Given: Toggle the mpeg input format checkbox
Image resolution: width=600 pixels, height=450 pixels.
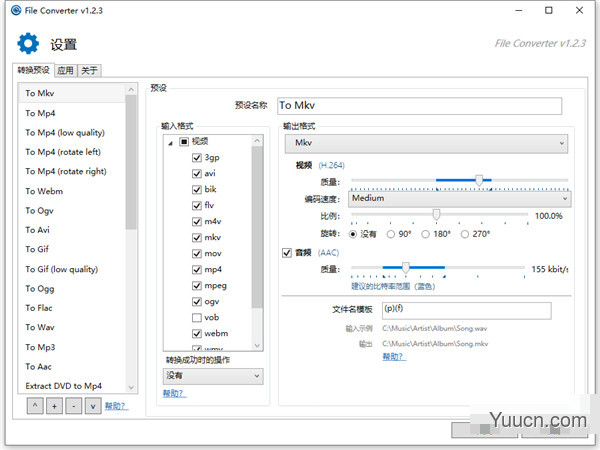Looking at the screenshot, I should (x=197, y=286).
